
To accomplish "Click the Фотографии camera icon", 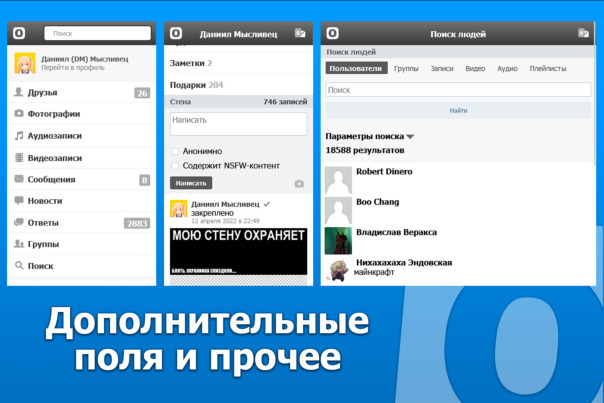I will coord(18,113).
